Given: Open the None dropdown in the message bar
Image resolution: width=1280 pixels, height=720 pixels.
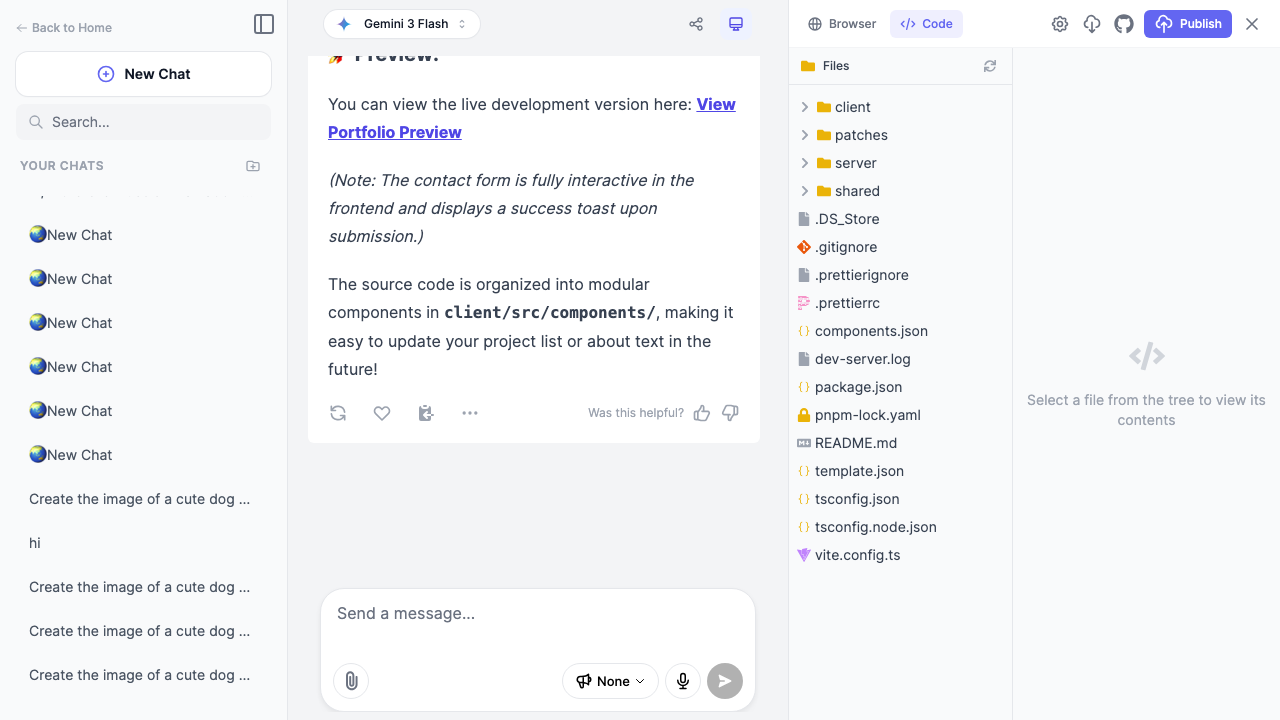Looking at the screenshot, I should tap(610, 681).
